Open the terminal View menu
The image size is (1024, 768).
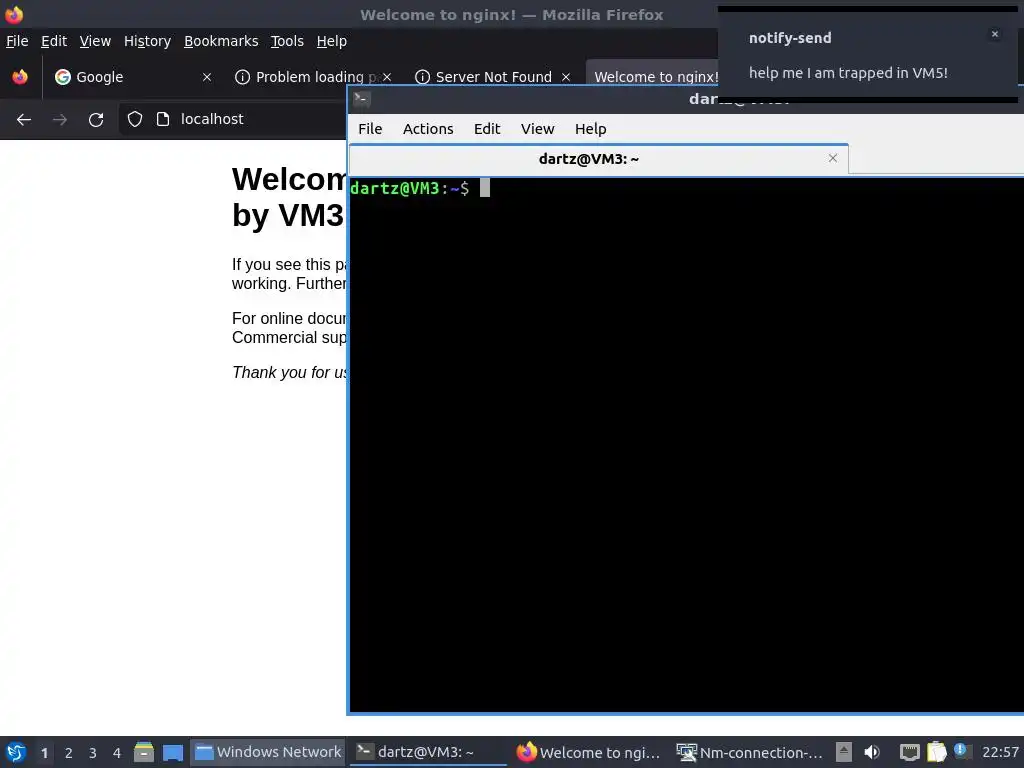[537, 129]
